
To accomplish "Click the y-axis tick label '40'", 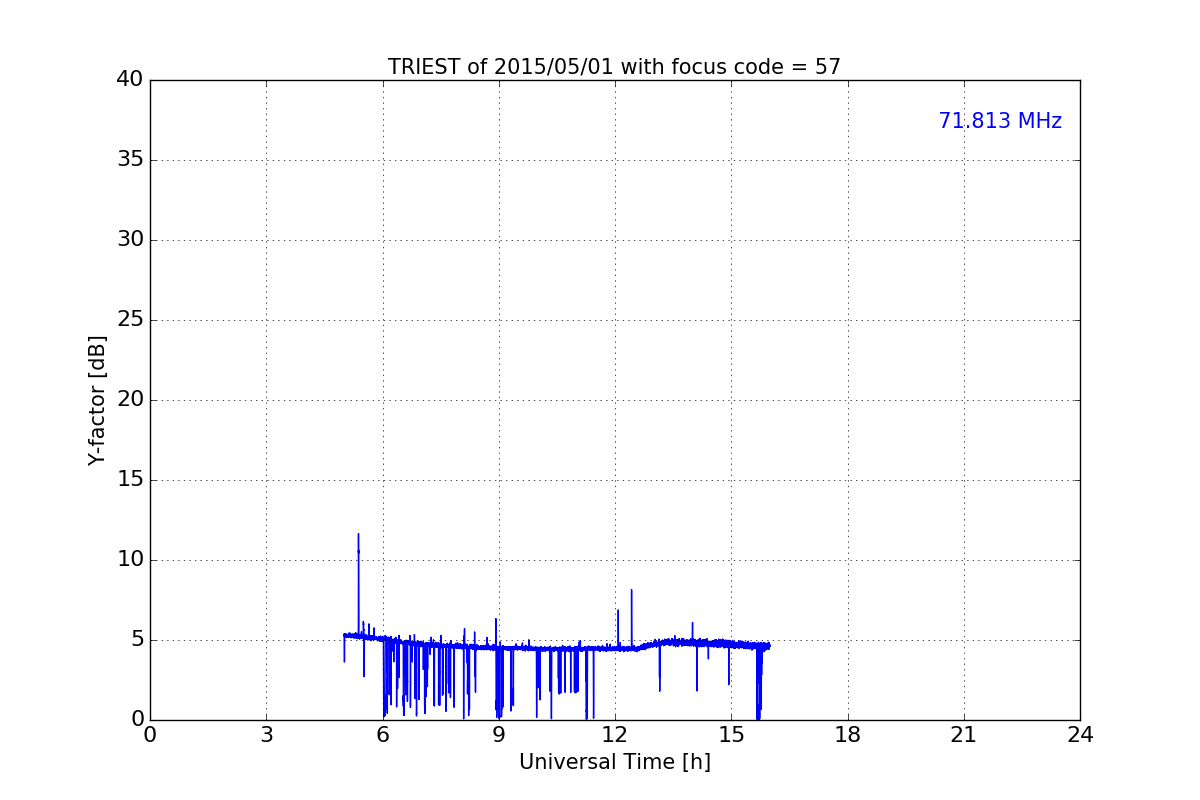I will (x=129, y=80).
